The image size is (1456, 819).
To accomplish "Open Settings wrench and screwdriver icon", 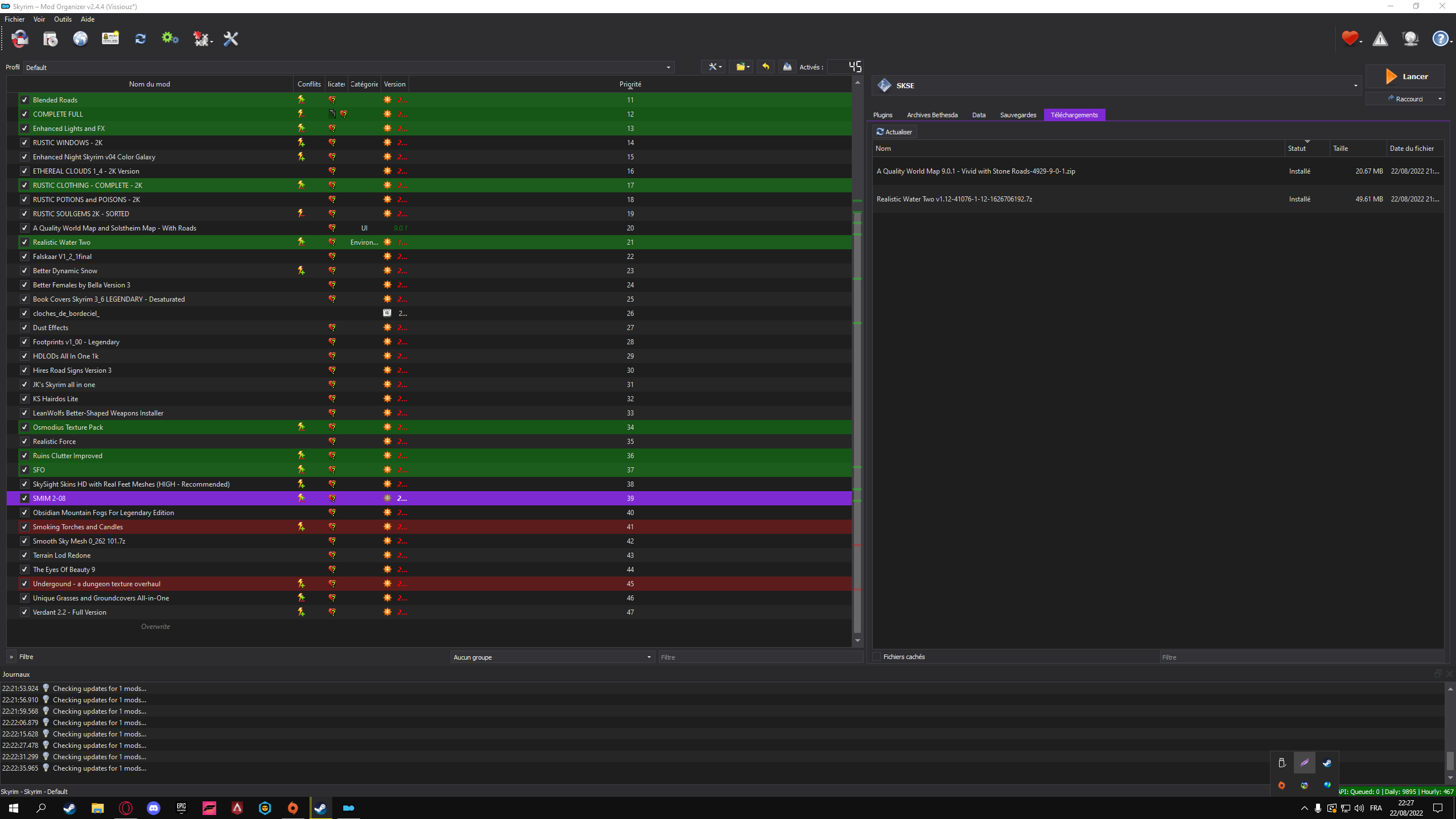I will (x=231, y=39).
